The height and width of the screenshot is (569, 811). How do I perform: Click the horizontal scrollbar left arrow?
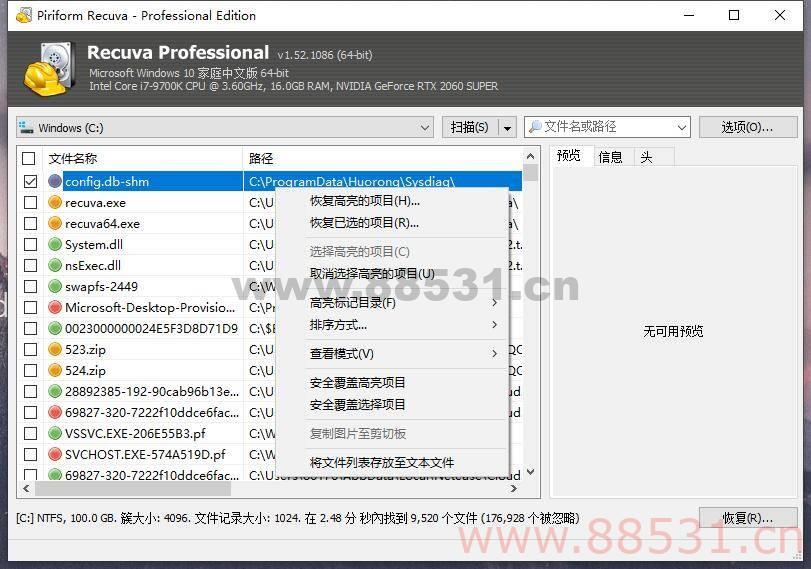coord(26,488)
